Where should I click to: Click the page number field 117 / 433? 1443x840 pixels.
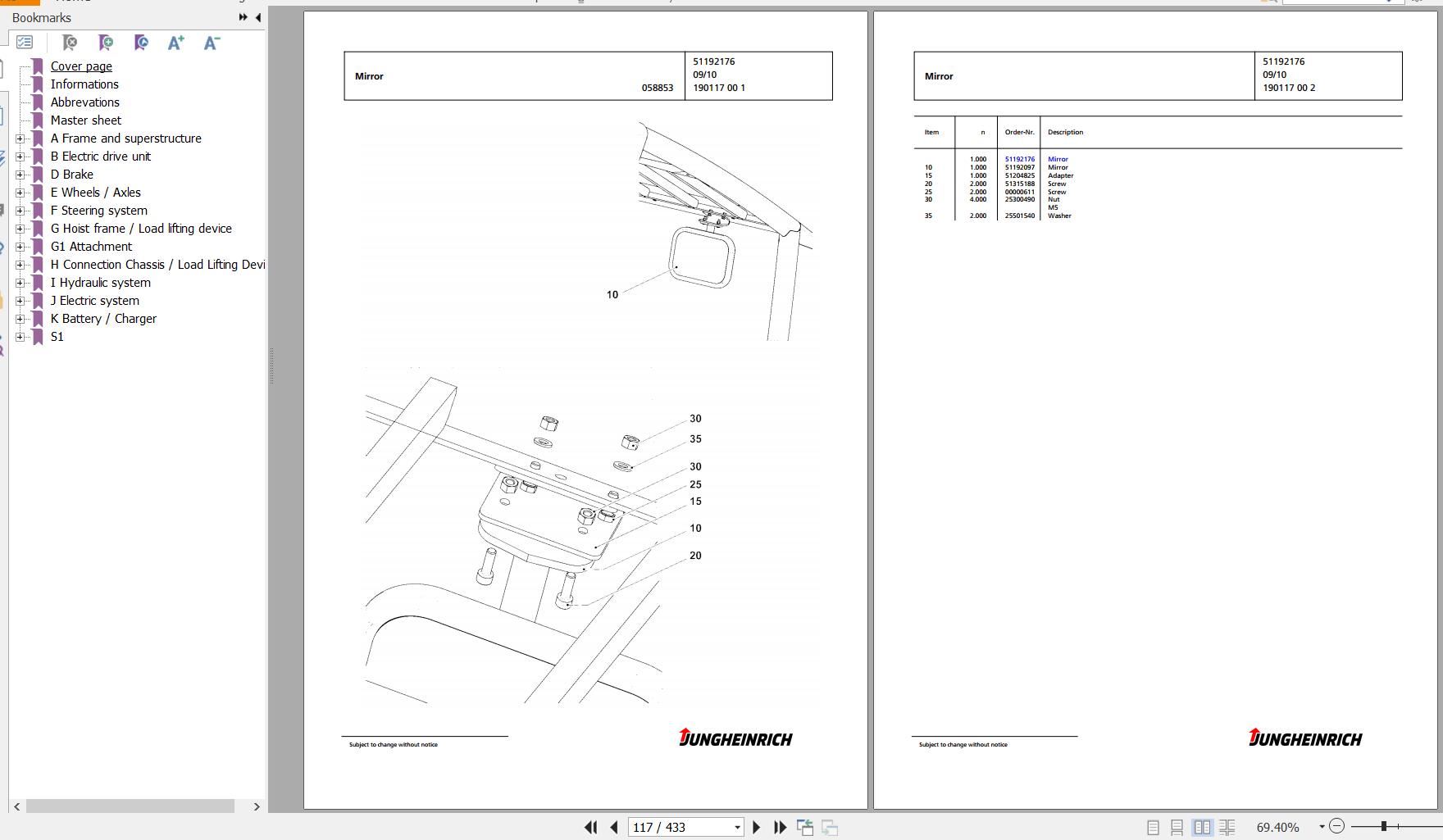[680, 828]
